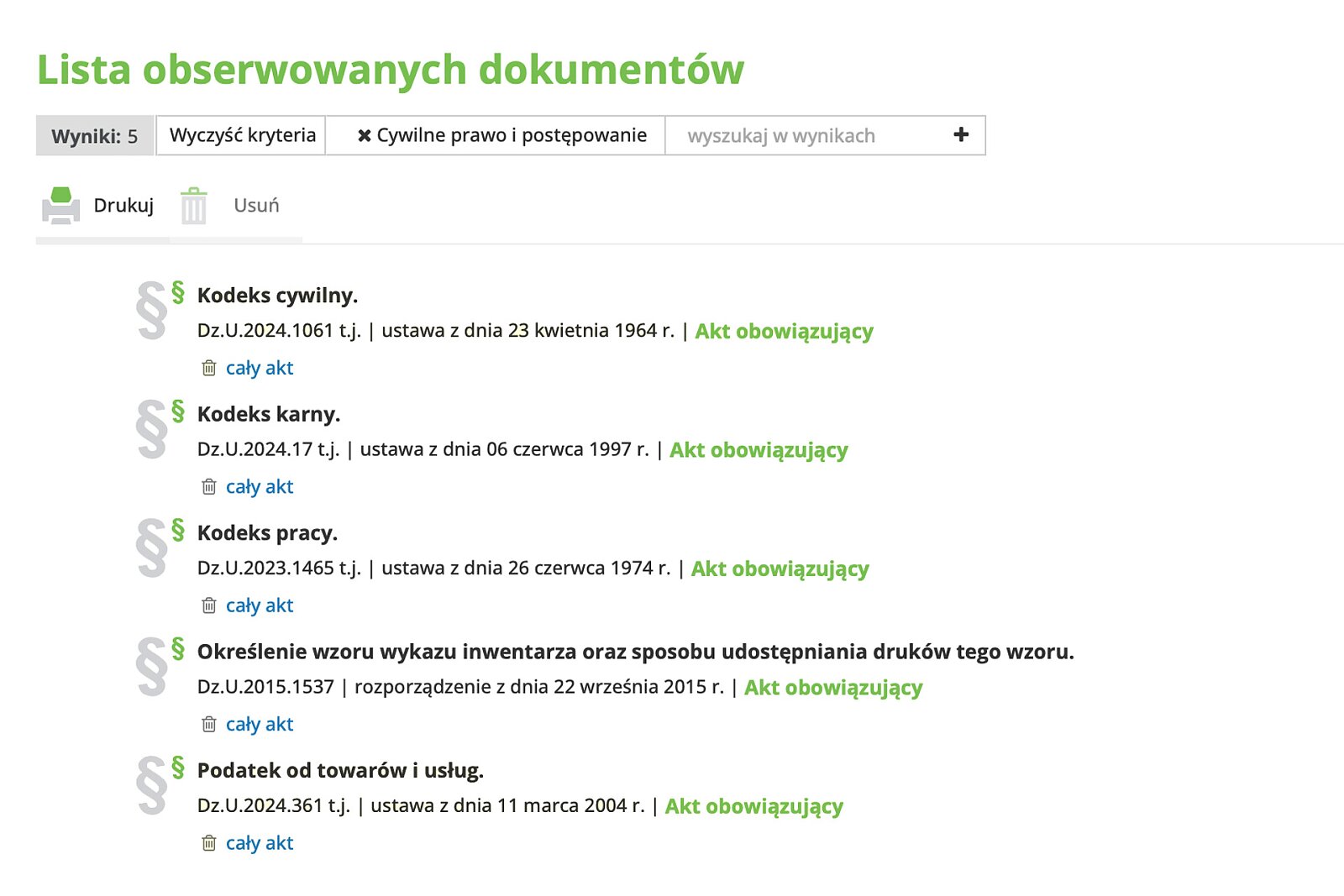Click Akt obowiązujący next to the 2015 rozporządzenie

click(832, 689)
